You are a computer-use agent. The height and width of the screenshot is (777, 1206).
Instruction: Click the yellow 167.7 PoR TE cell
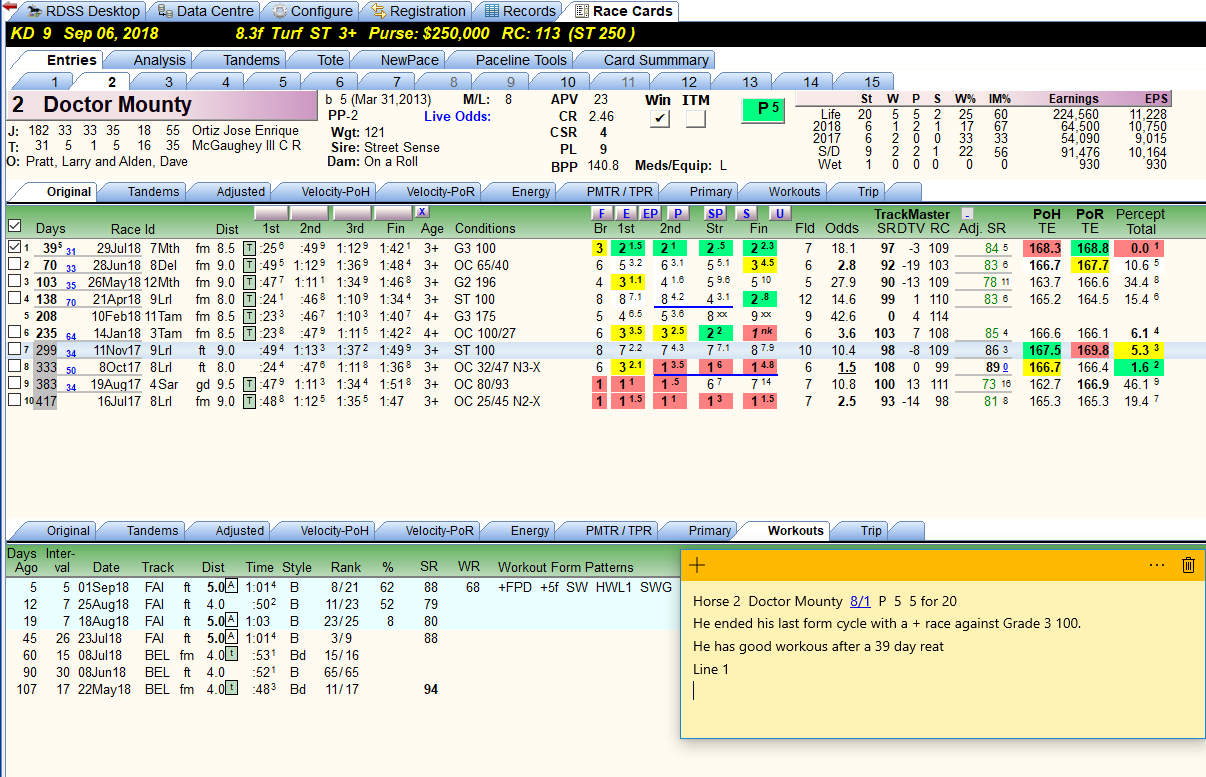1089,265
